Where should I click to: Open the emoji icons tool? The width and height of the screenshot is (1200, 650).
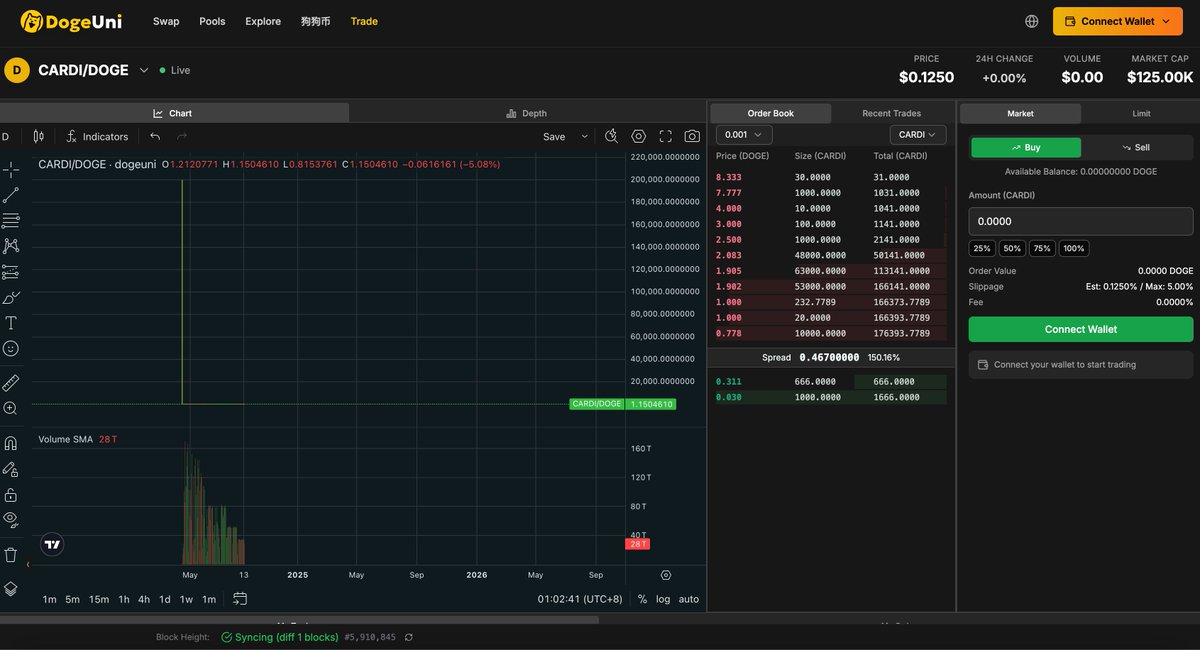pos(11,349)
